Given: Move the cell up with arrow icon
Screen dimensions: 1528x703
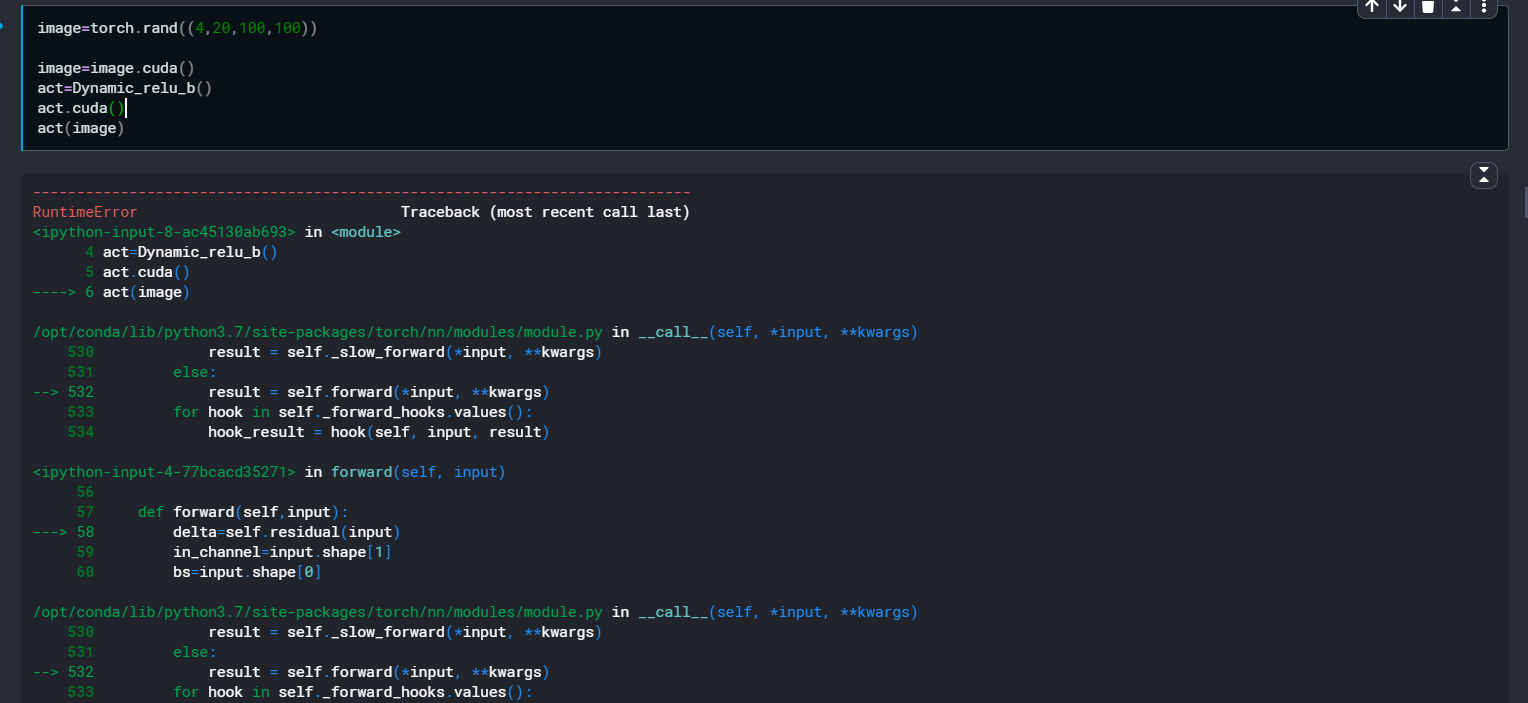Looking at the screenshot, I should coord(1372,7).
